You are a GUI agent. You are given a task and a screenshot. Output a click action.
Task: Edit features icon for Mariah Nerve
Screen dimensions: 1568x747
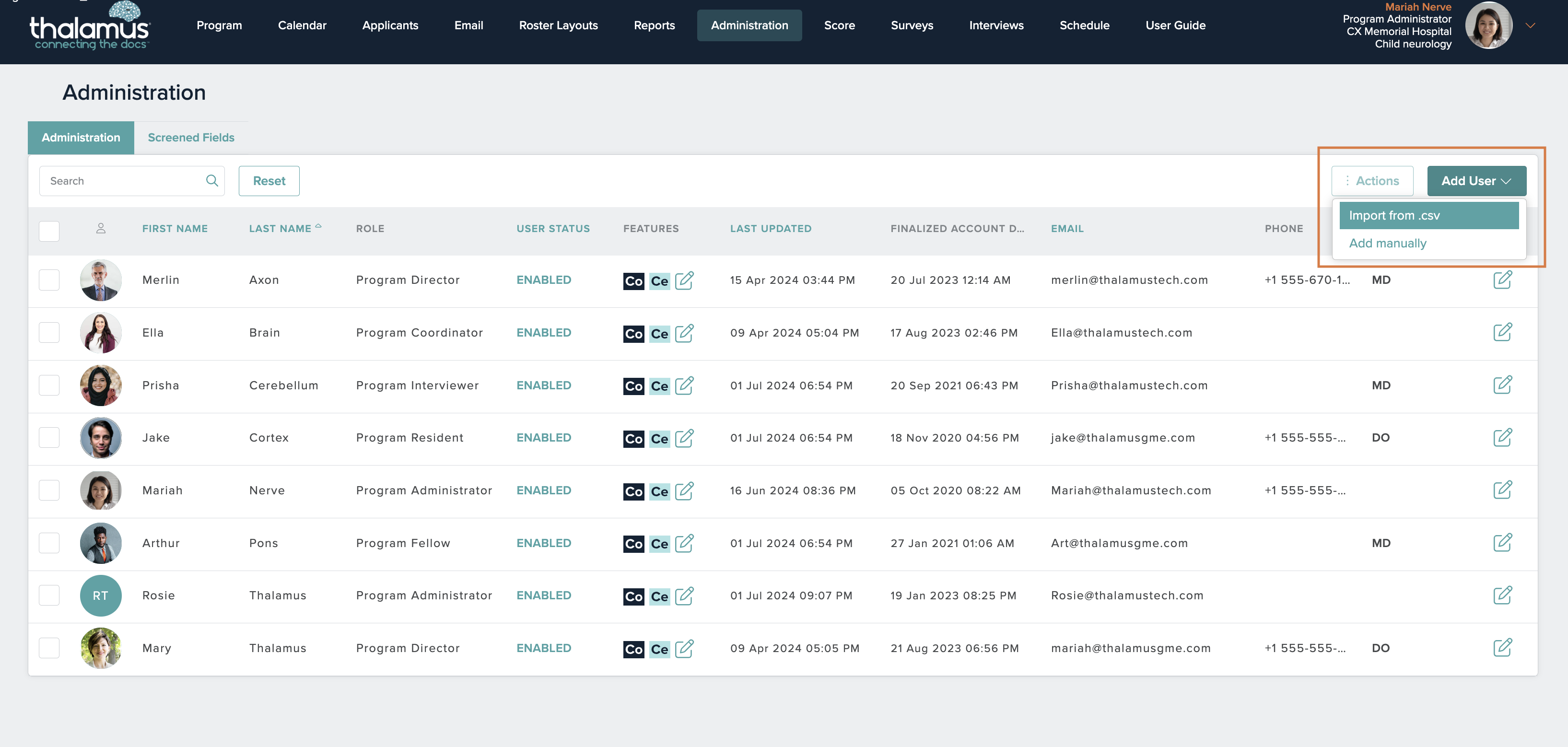(x=684, y=490)
